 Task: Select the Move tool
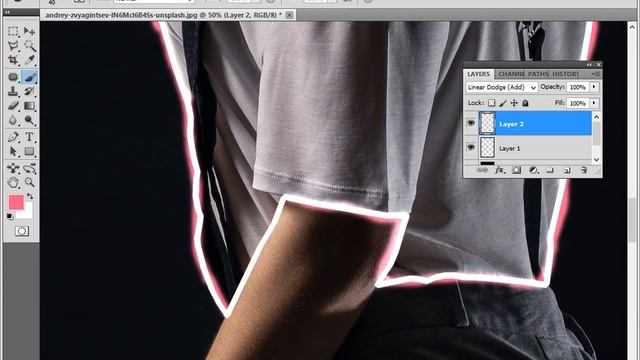click(x=29, y=31)
